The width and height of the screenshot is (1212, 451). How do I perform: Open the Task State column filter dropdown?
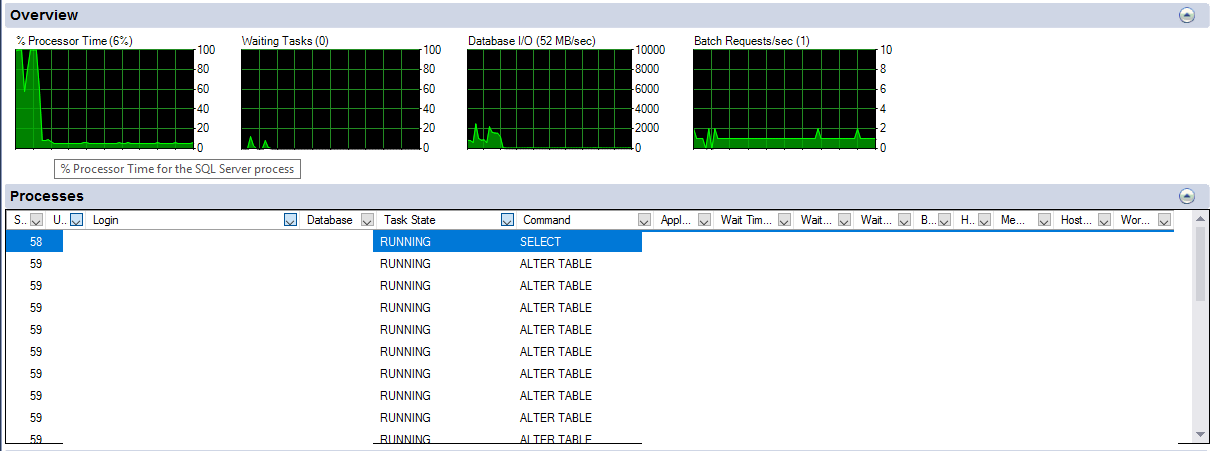507,220
